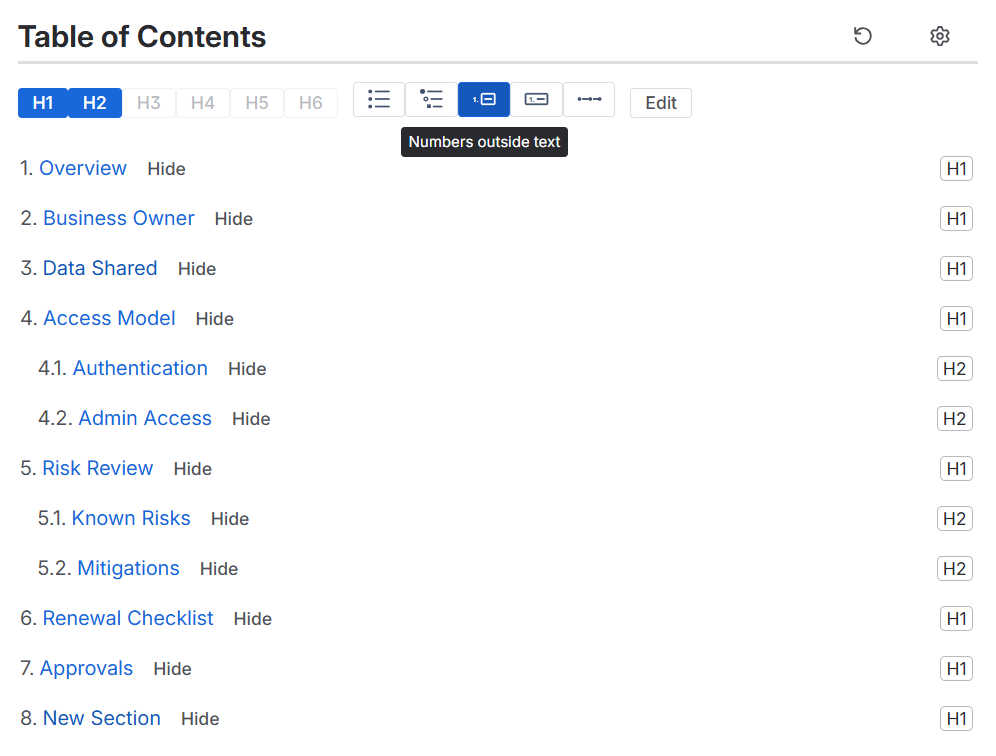Enable the H5 heading level
The width and height of the screenshot is (996, 756).
click(257, 103)
